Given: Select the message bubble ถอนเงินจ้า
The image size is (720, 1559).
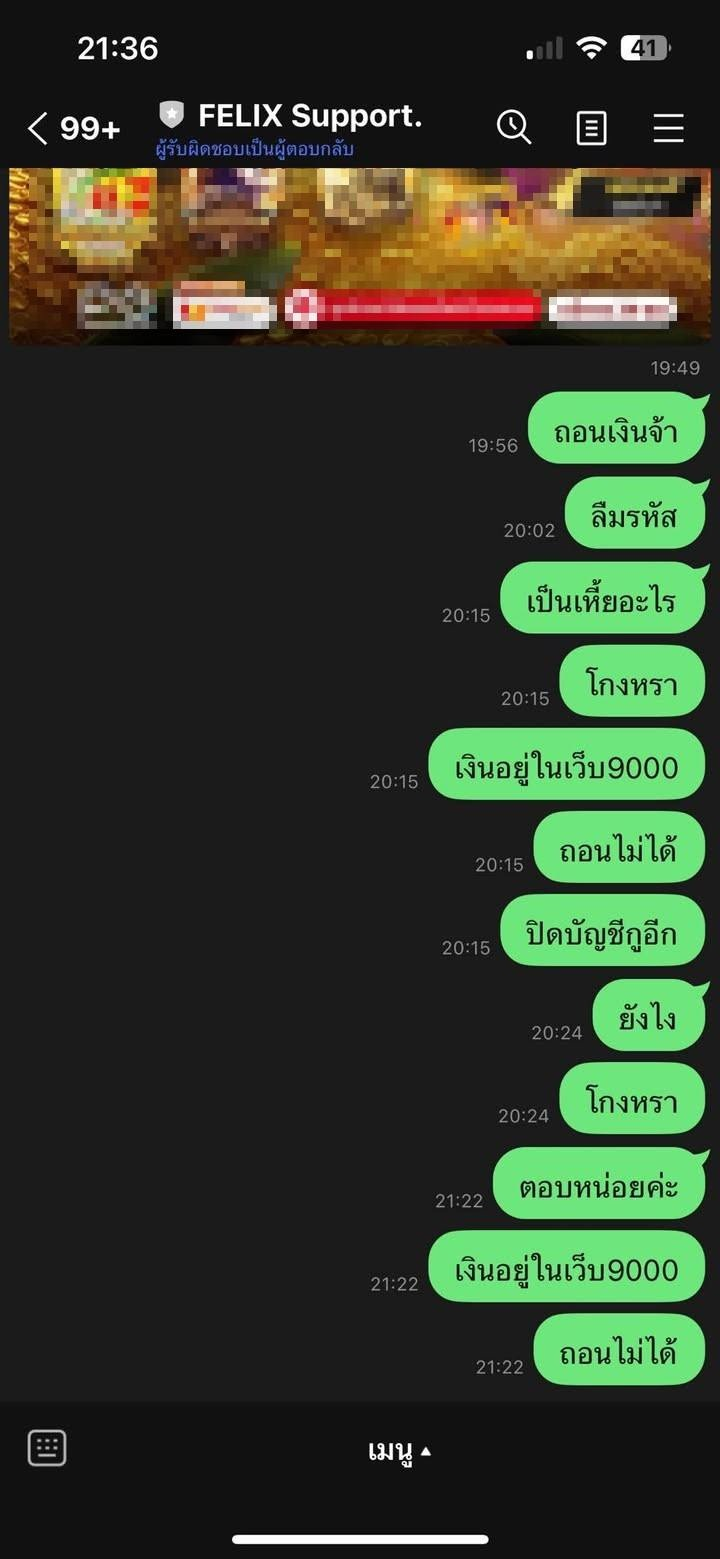Looking at the screenshot, I should point(617,428).
